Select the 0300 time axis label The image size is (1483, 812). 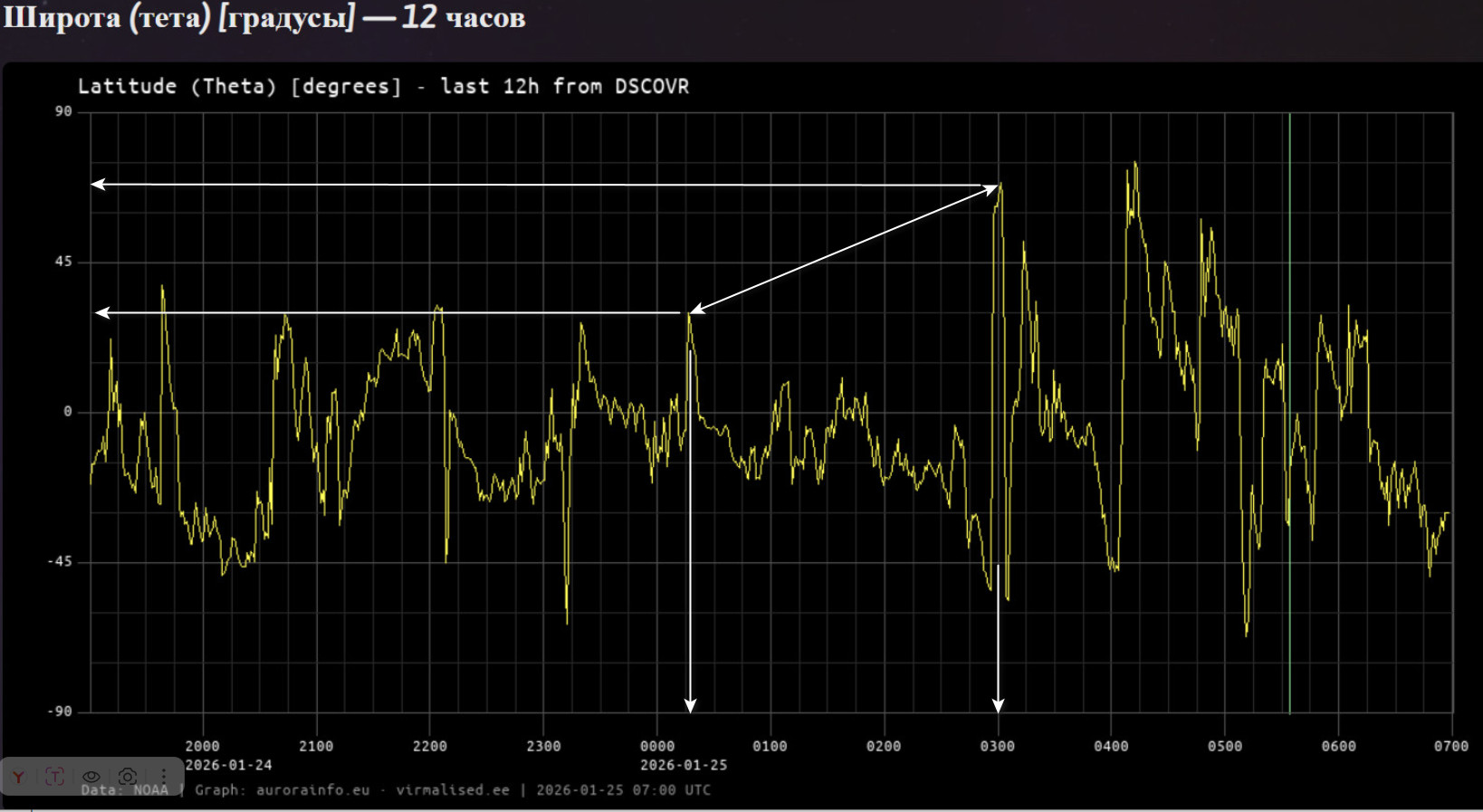click(x=997, y=746)
